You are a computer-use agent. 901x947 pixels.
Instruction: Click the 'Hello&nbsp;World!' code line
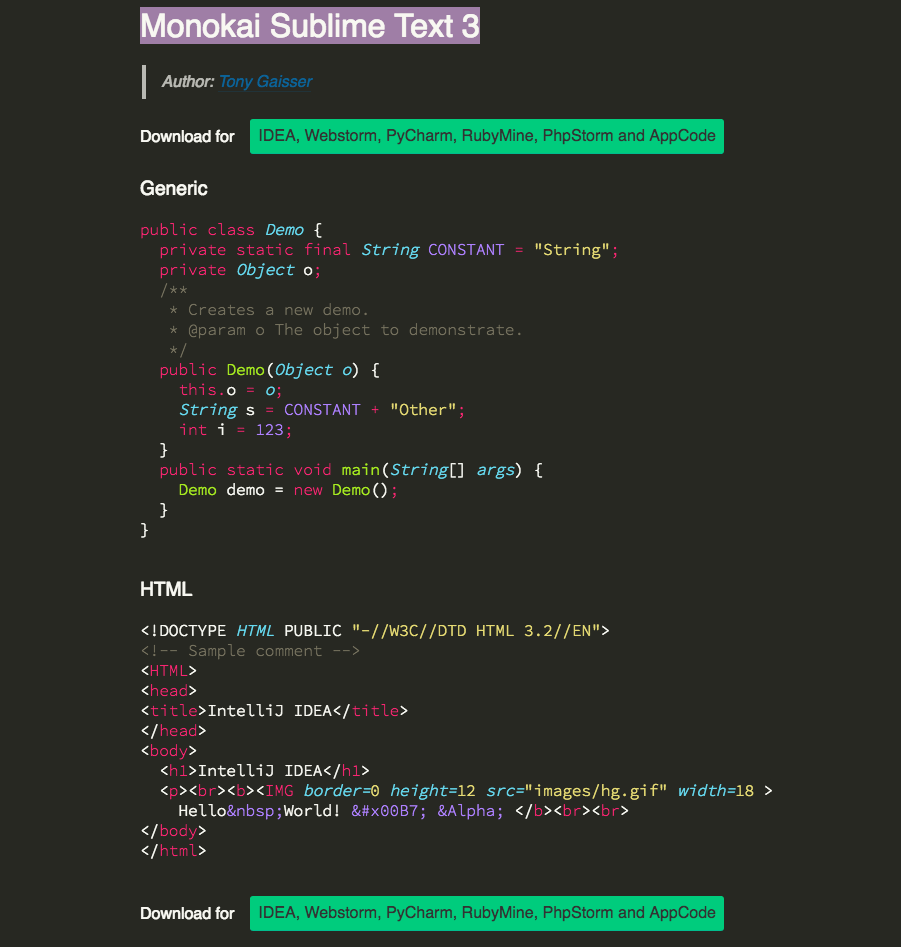(403, 811)
